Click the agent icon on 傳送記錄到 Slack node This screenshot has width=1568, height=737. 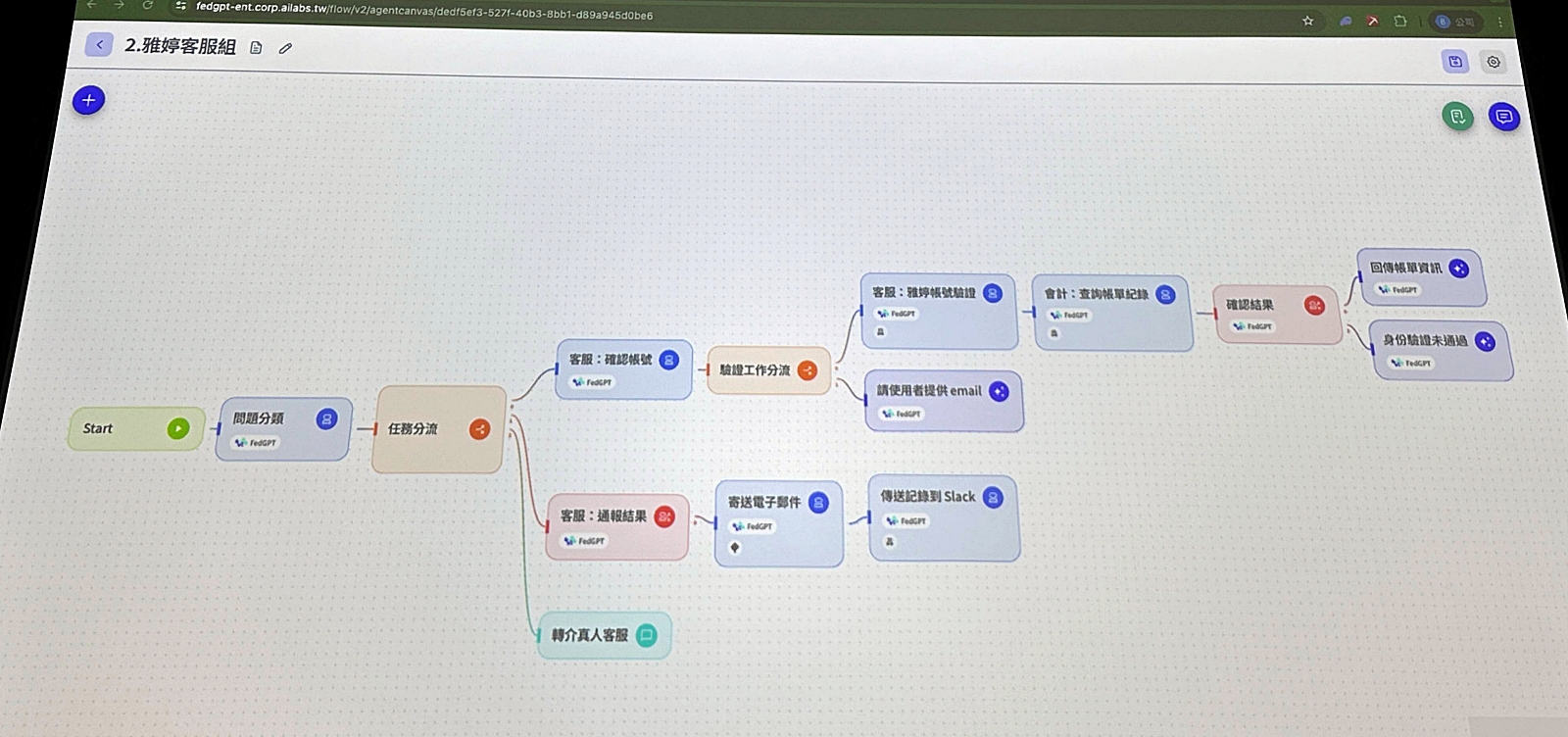[993, 497]
